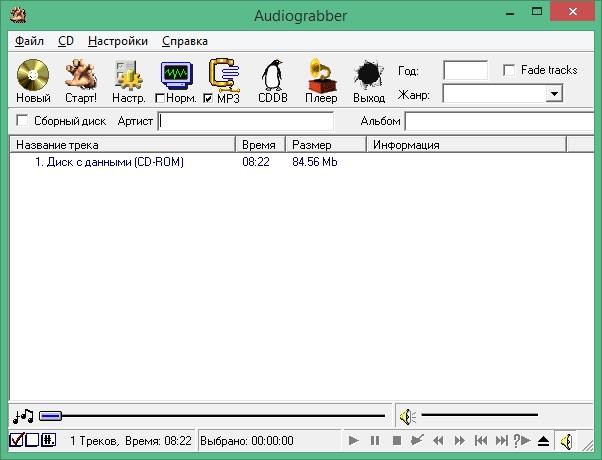The image size is (602, 460).
Task: Click the volume slider track
Action: 479,415
